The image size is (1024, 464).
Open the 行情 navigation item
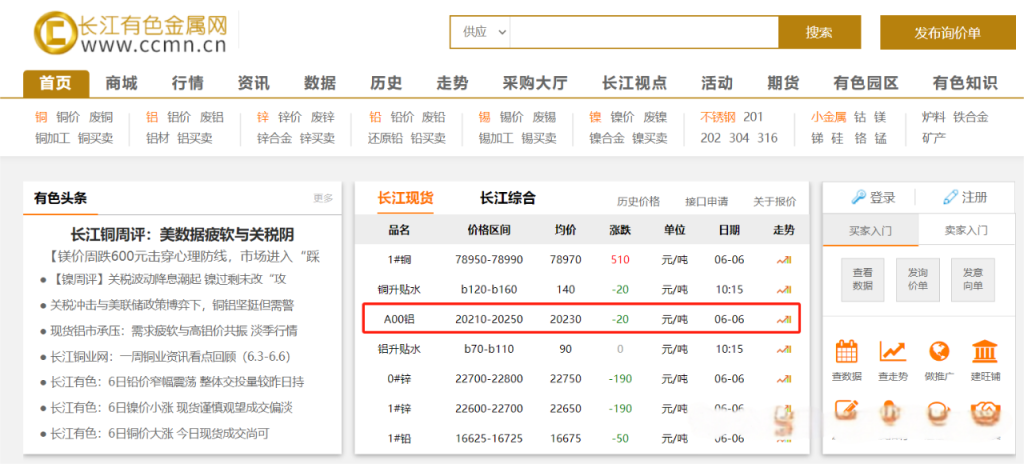pyautogui.click(x=187, y=84)
